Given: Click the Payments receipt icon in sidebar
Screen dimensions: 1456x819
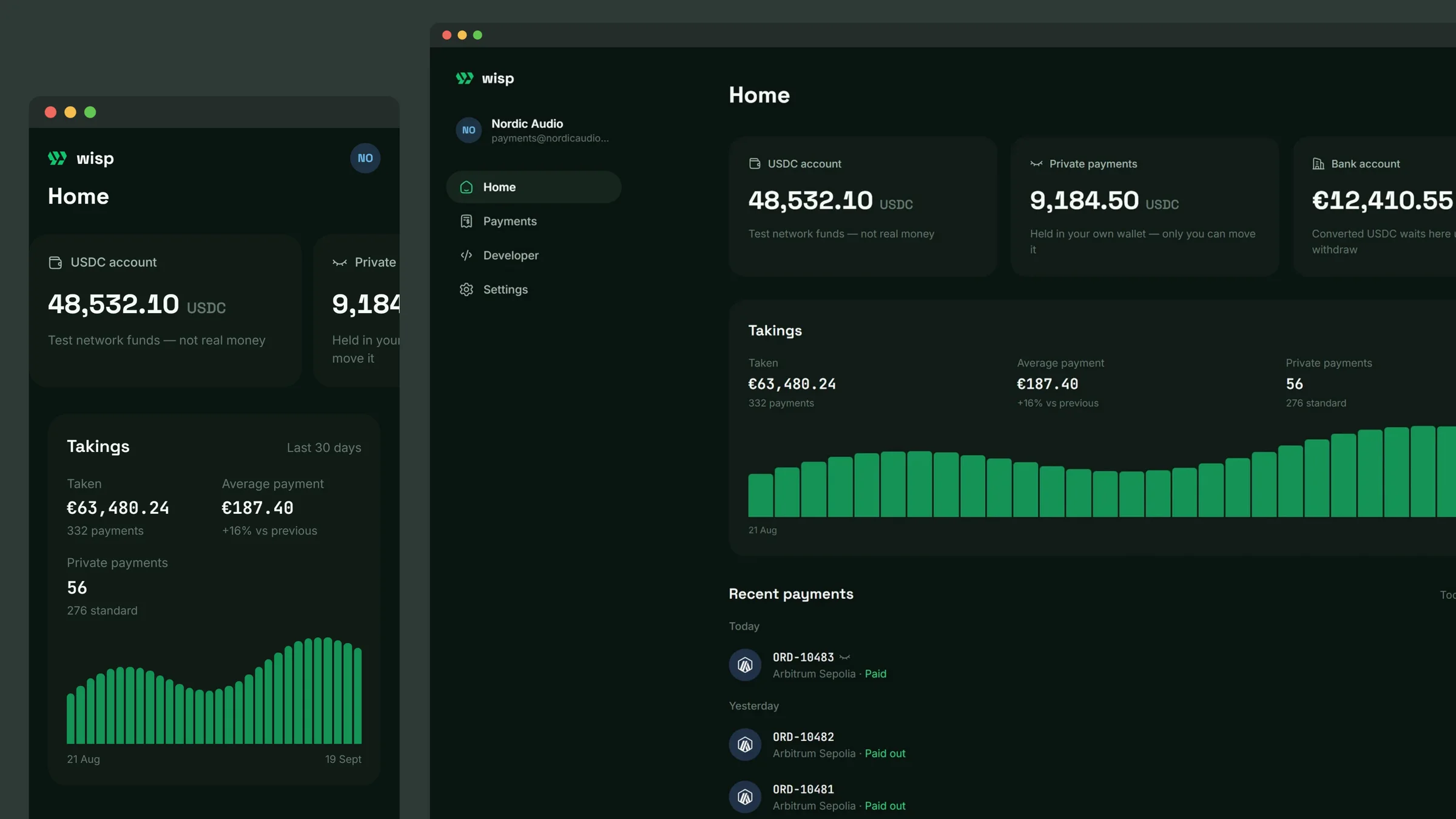Looking at the screenshot, I should click(466, 221).
